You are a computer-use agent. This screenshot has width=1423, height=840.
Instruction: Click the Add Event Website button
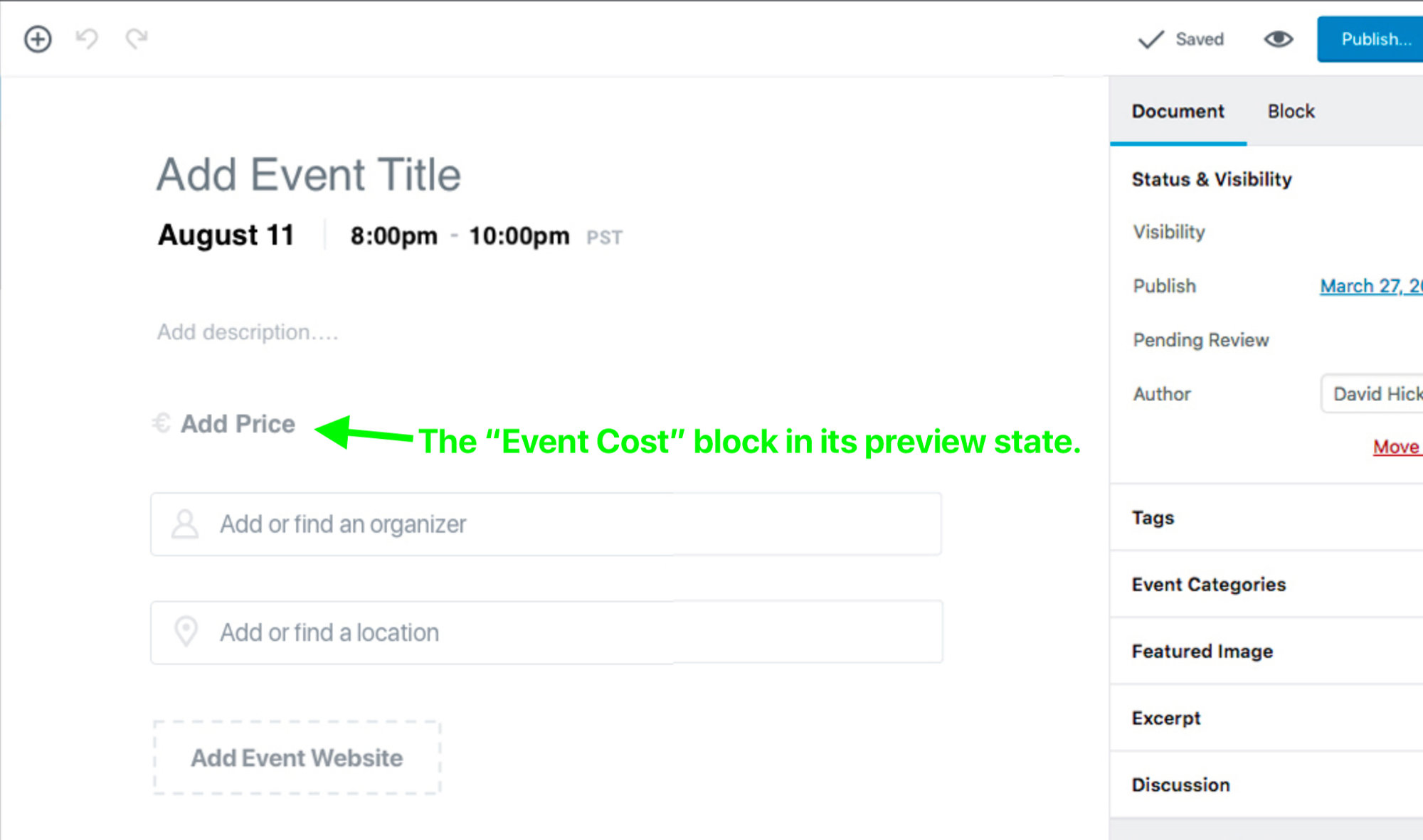pyautogui.click(x=297, y=757)
